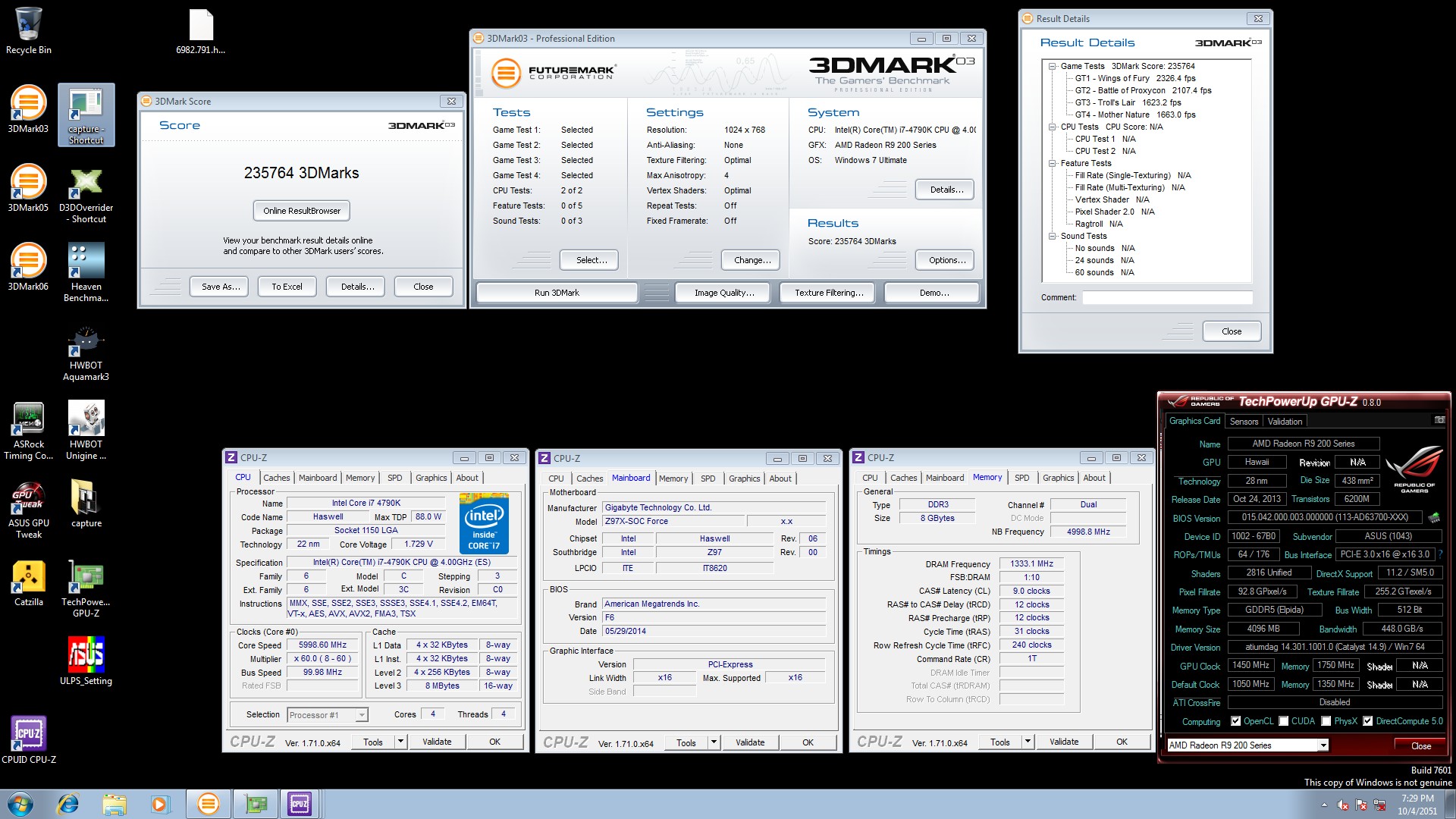Switch to the 3DMark taskbar button
Screen dimensions: 1456x819
(208, 804)
